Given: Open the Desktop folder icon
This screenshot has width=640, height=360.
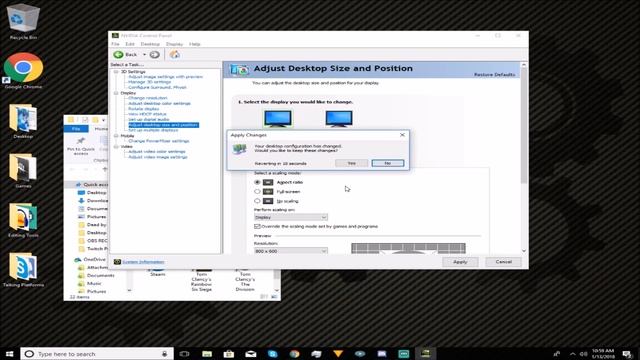Looking at the screenshot, I should (23, 121).
